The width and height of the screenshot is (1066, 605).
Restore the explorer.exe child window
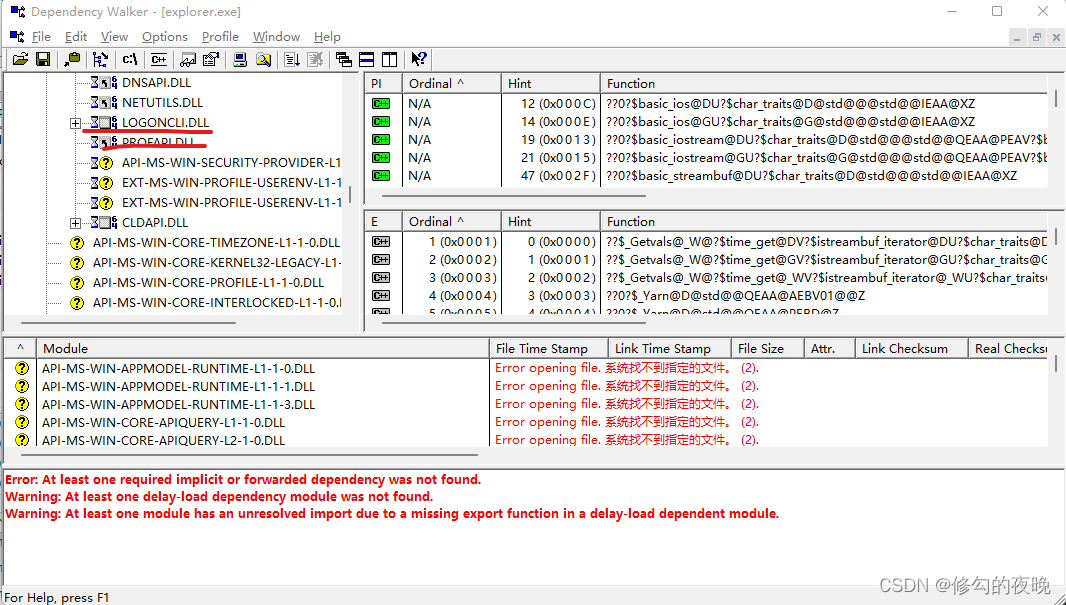point(1036,37)
